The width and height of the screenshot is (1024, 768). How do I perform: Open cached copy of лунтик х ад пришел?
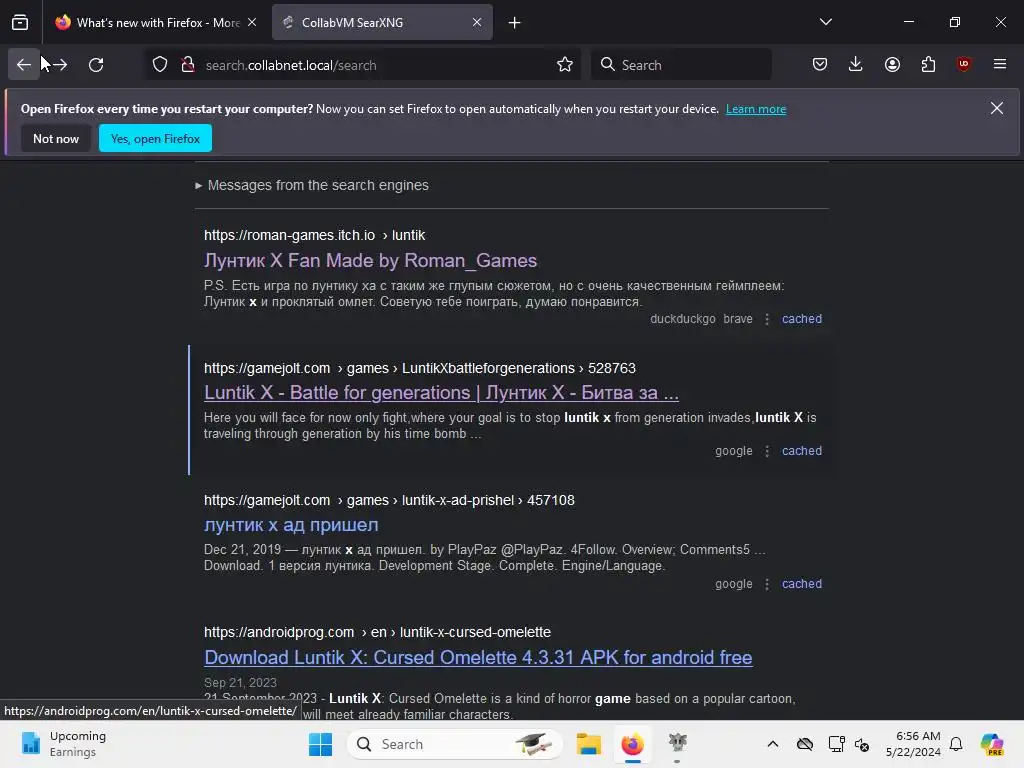pyautogui.click(x=802, y=584)
